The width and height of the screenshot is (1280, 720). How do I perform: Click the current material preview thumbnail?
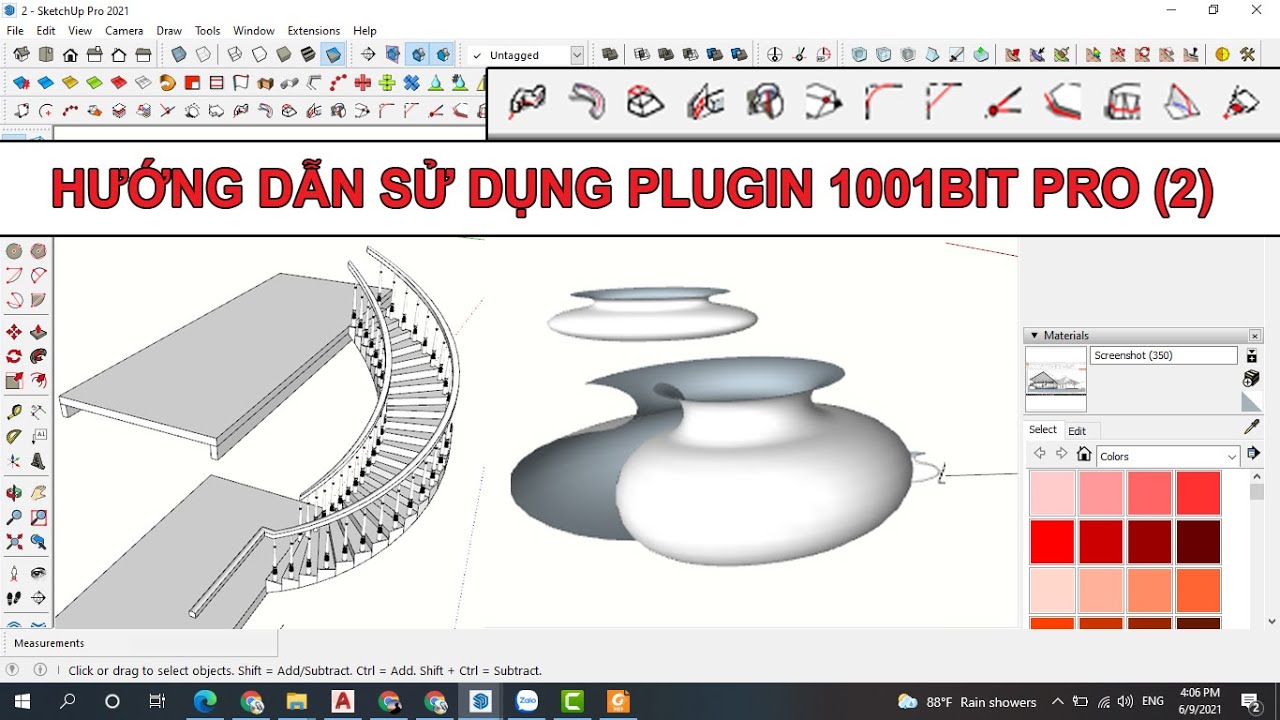point(1056,380)
